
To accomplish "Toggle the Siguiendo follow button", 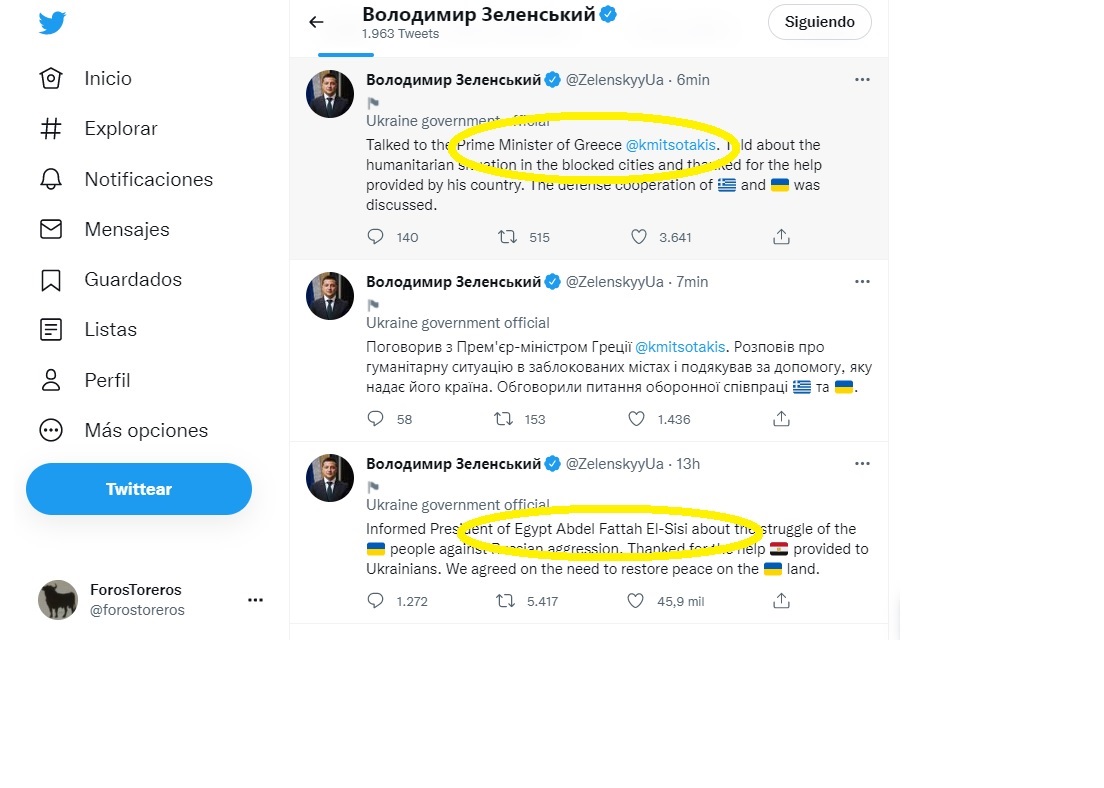I will [x=819, y=22].
